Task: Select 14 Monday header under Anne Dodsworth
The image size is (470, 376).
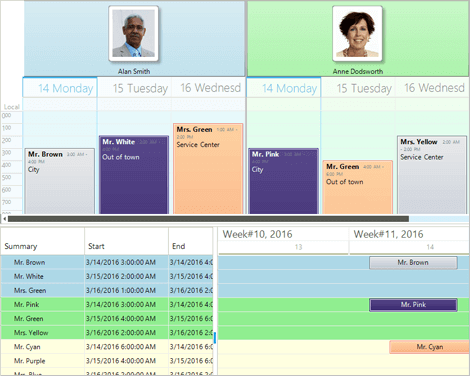Action: tap(284, 88)
